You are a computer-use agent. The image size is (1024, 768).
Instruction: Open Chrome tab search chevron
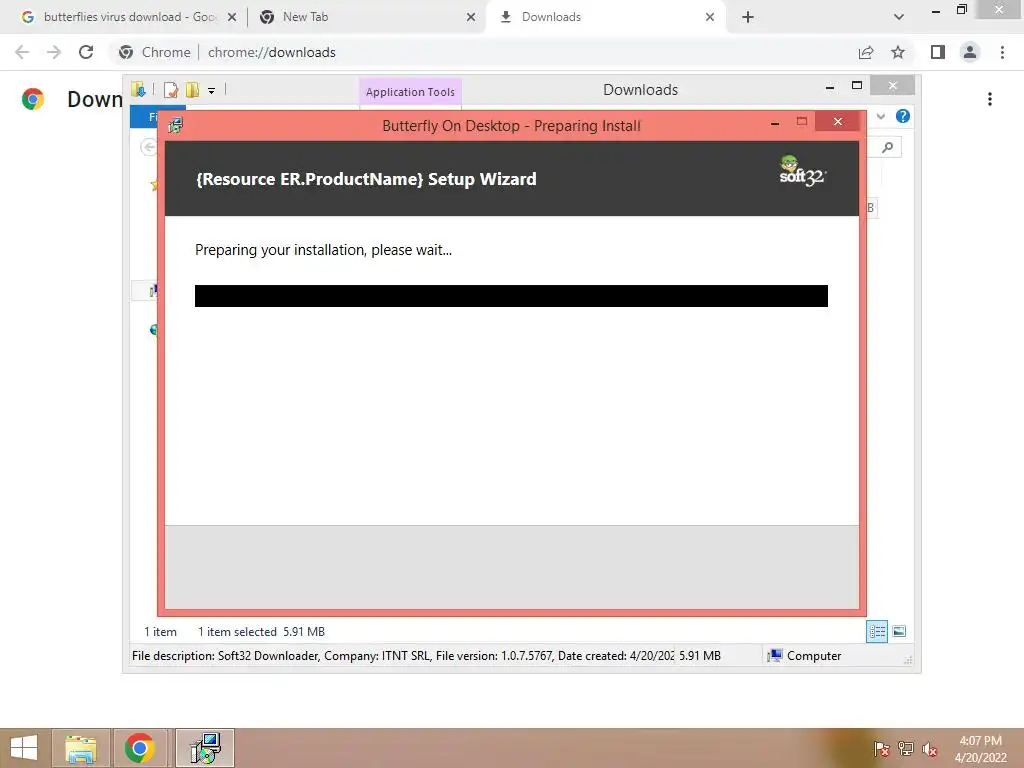pos(899,18)
